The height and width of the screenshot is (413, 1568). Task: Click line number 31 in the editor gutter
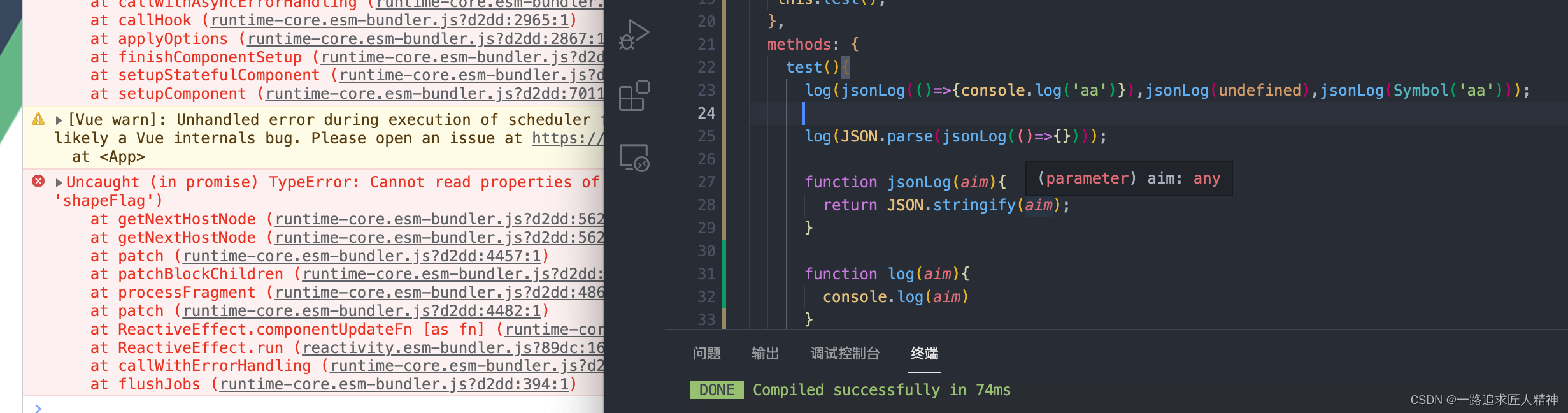coord(706,273)
